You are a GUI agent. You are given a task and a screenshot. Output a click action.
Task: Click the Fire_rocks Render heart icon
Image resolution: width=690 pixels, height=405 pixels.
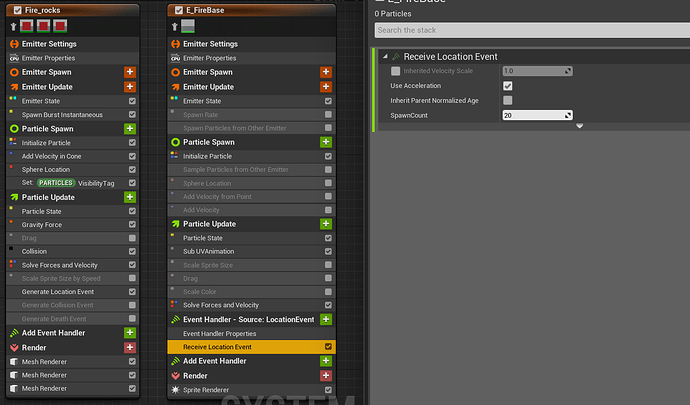point(14,348)
